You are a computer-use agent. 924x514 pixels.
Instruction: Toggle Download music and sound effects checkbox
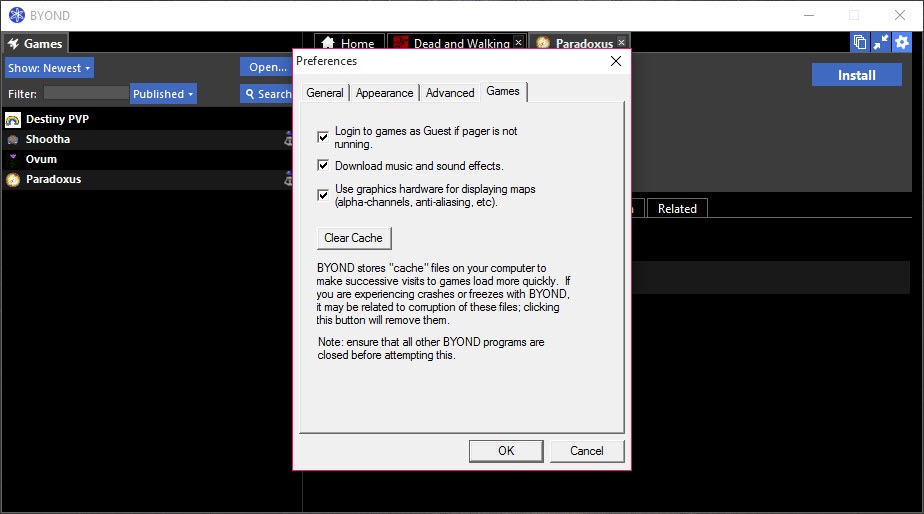pos(323,166)
